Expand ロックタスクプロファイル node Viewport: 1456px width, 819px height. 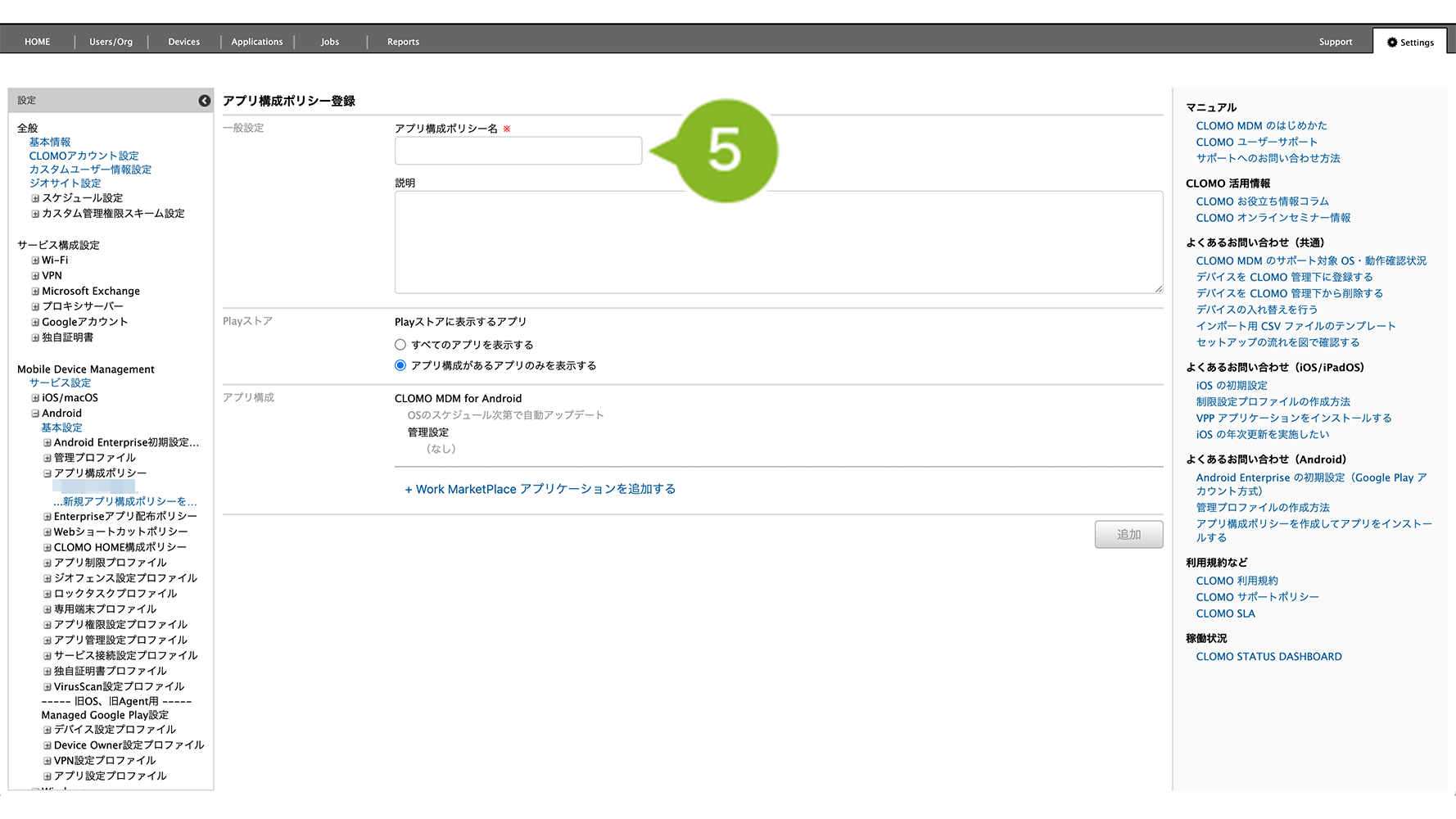[47, 594]
